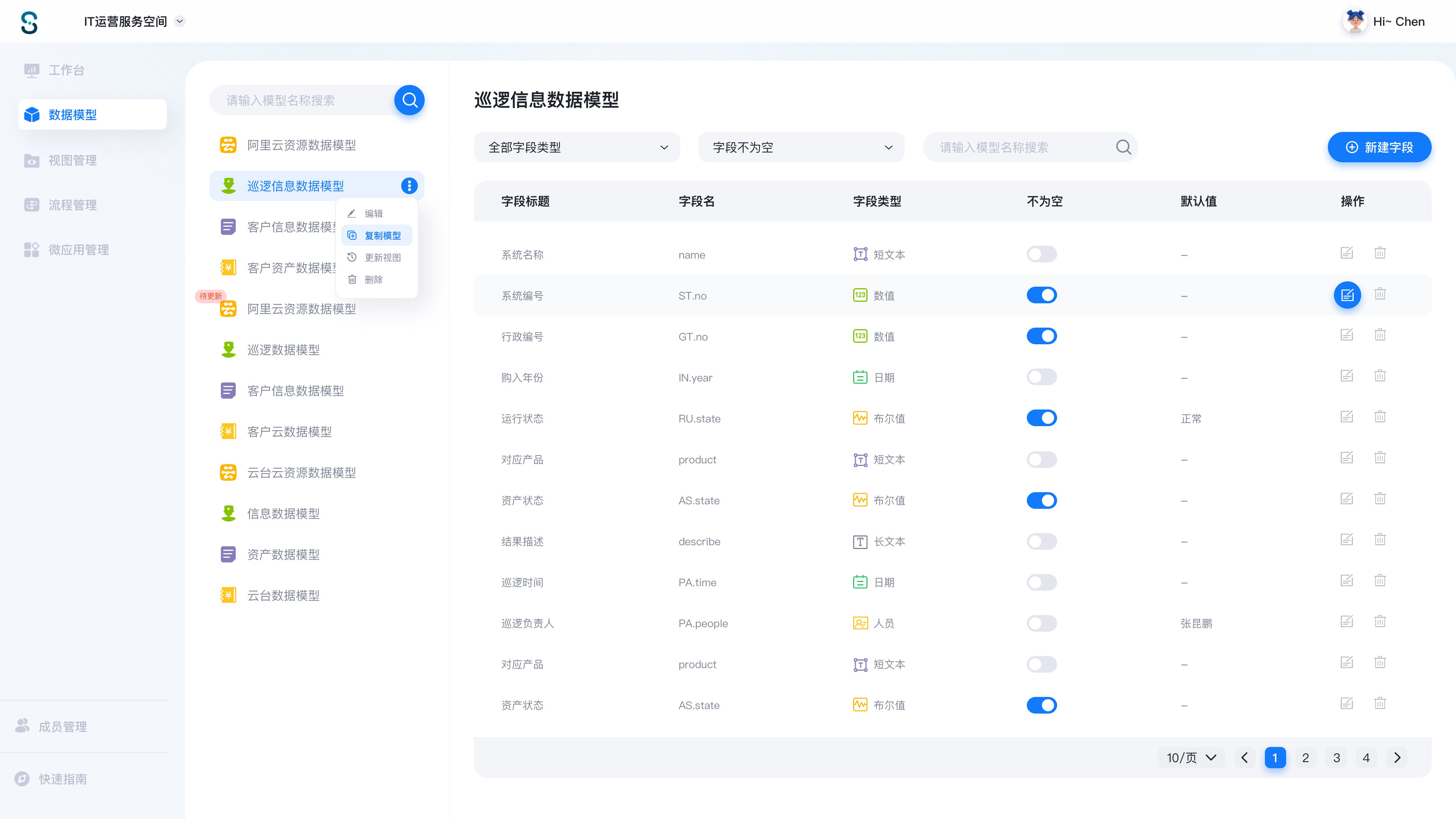Click the blue model search magnifier button
Image resolution: width=1456 pixels, height=819 pixels.
[409, 100]
